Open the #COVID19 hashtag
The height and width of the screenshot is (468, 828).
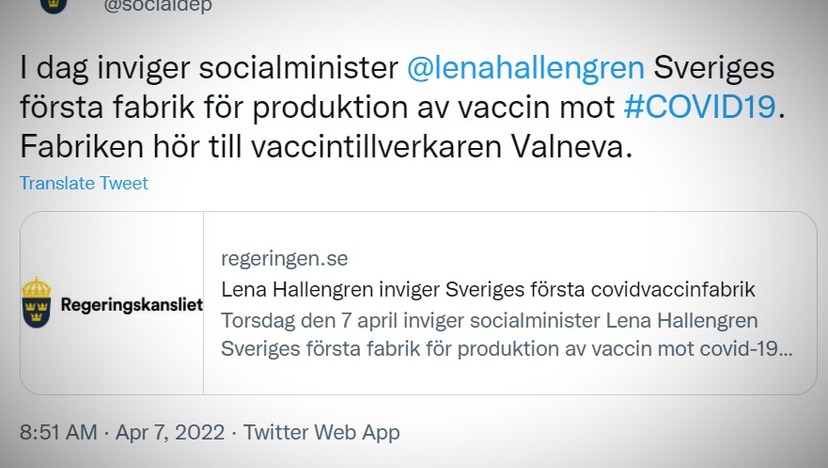[x=700, y=107]
